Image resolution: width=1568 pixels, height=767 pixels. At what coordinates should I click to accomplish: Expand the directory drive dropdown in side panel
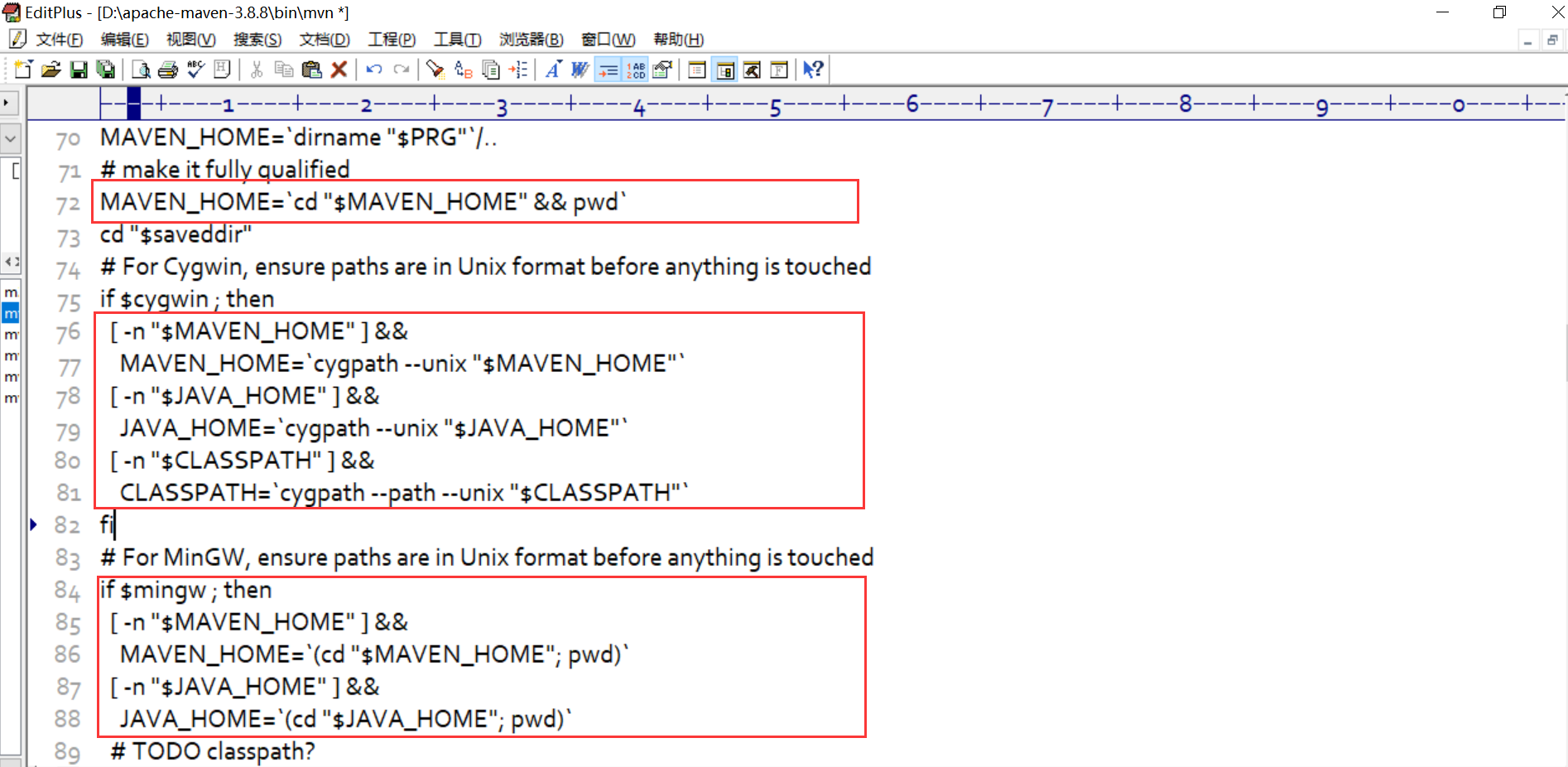11,138
